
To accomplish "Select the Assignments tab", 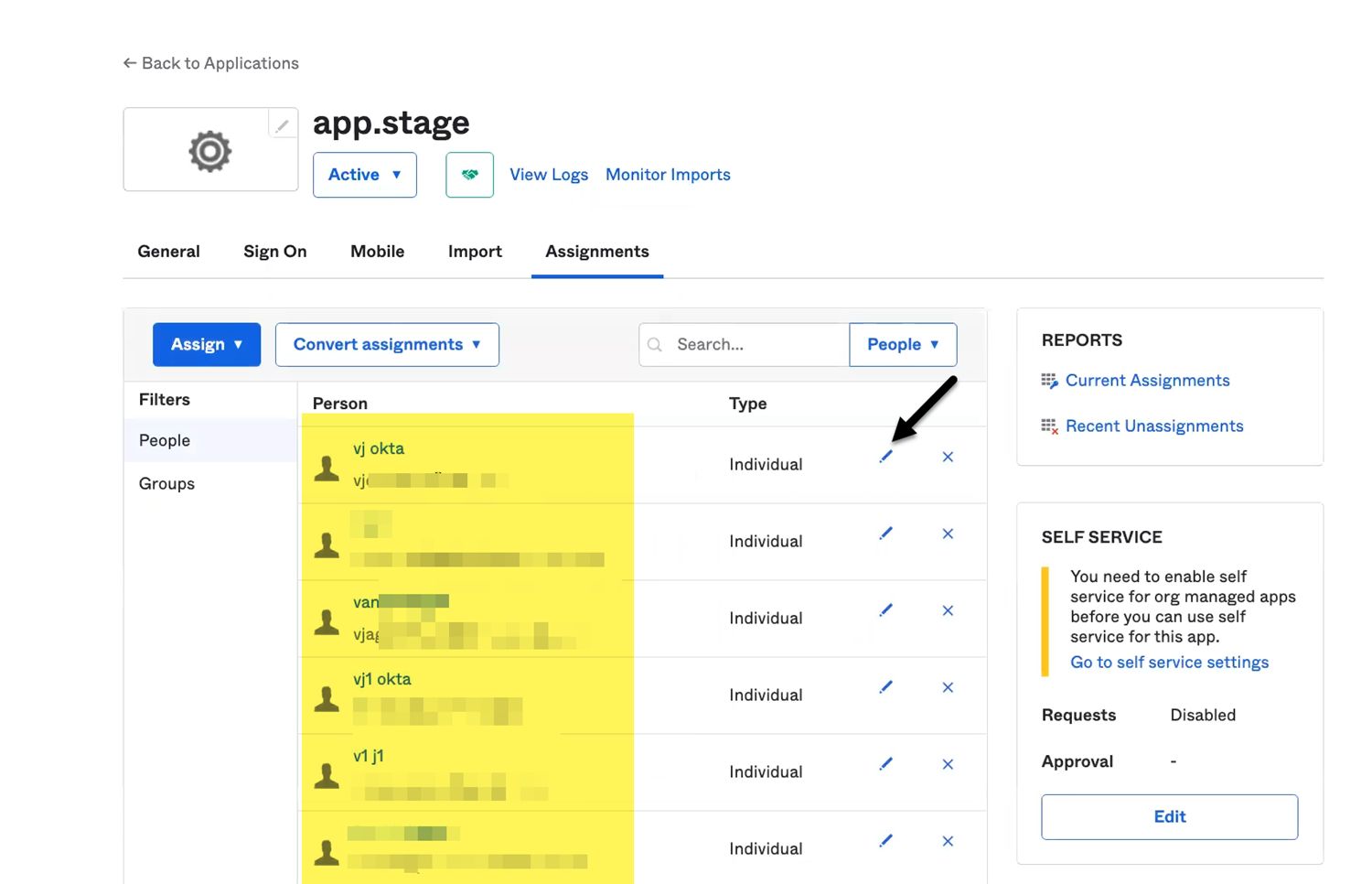I will click(597, 252).
